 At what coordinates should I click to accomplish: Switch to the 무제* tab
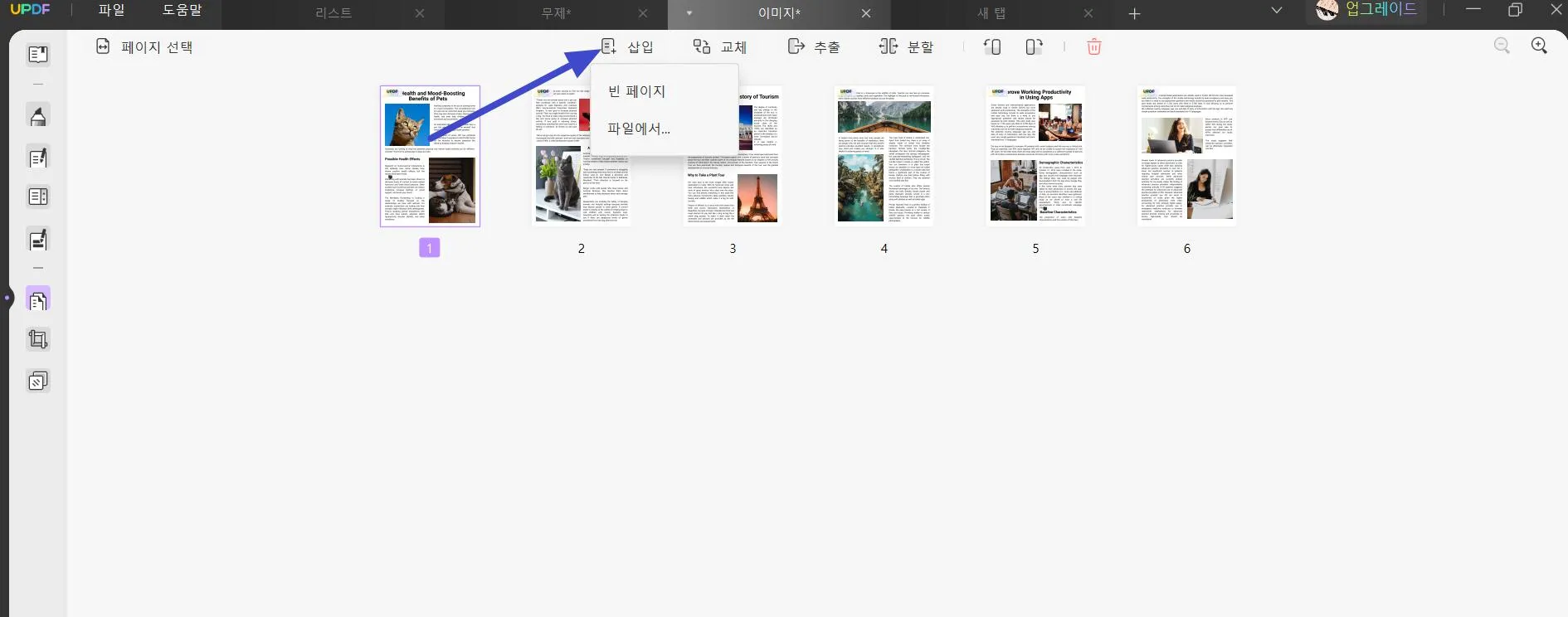[x=556, y=13]
